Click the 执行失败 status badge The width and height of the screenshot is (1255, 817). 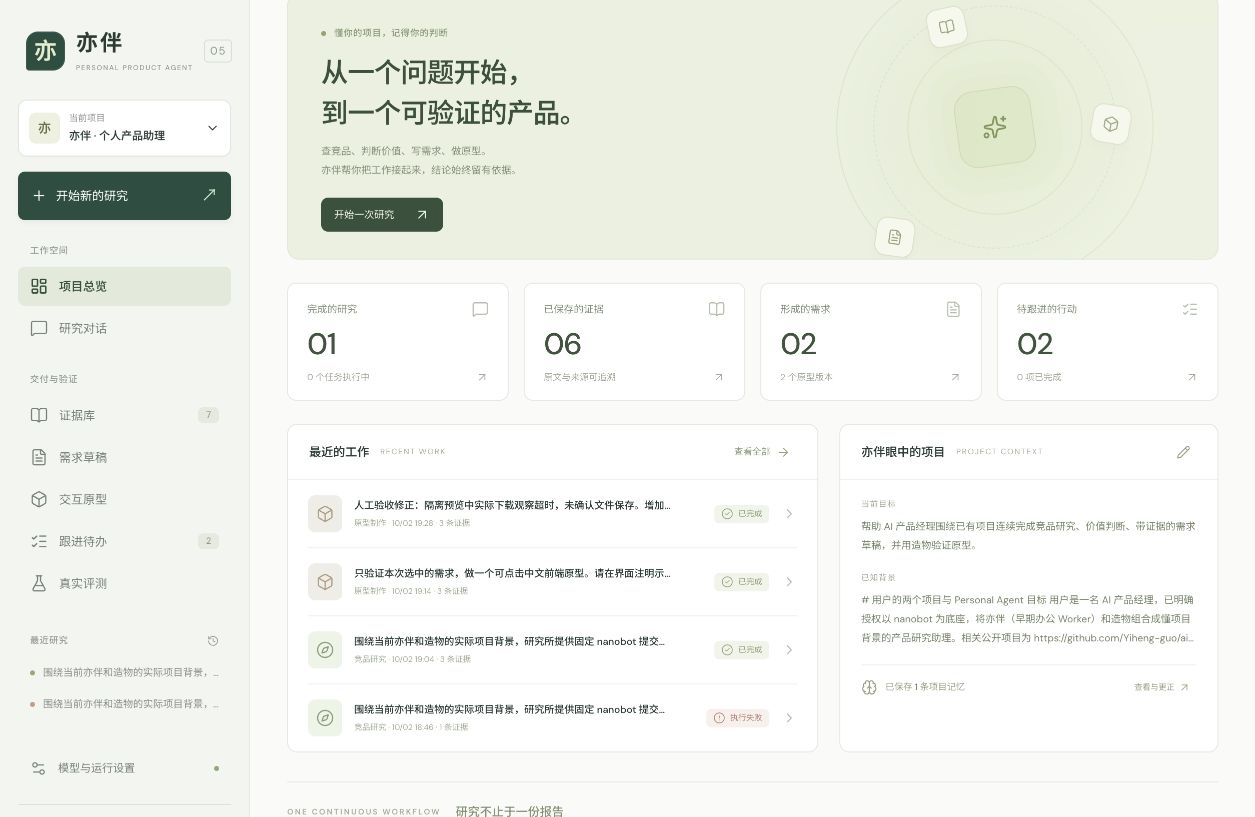[737, 718]
